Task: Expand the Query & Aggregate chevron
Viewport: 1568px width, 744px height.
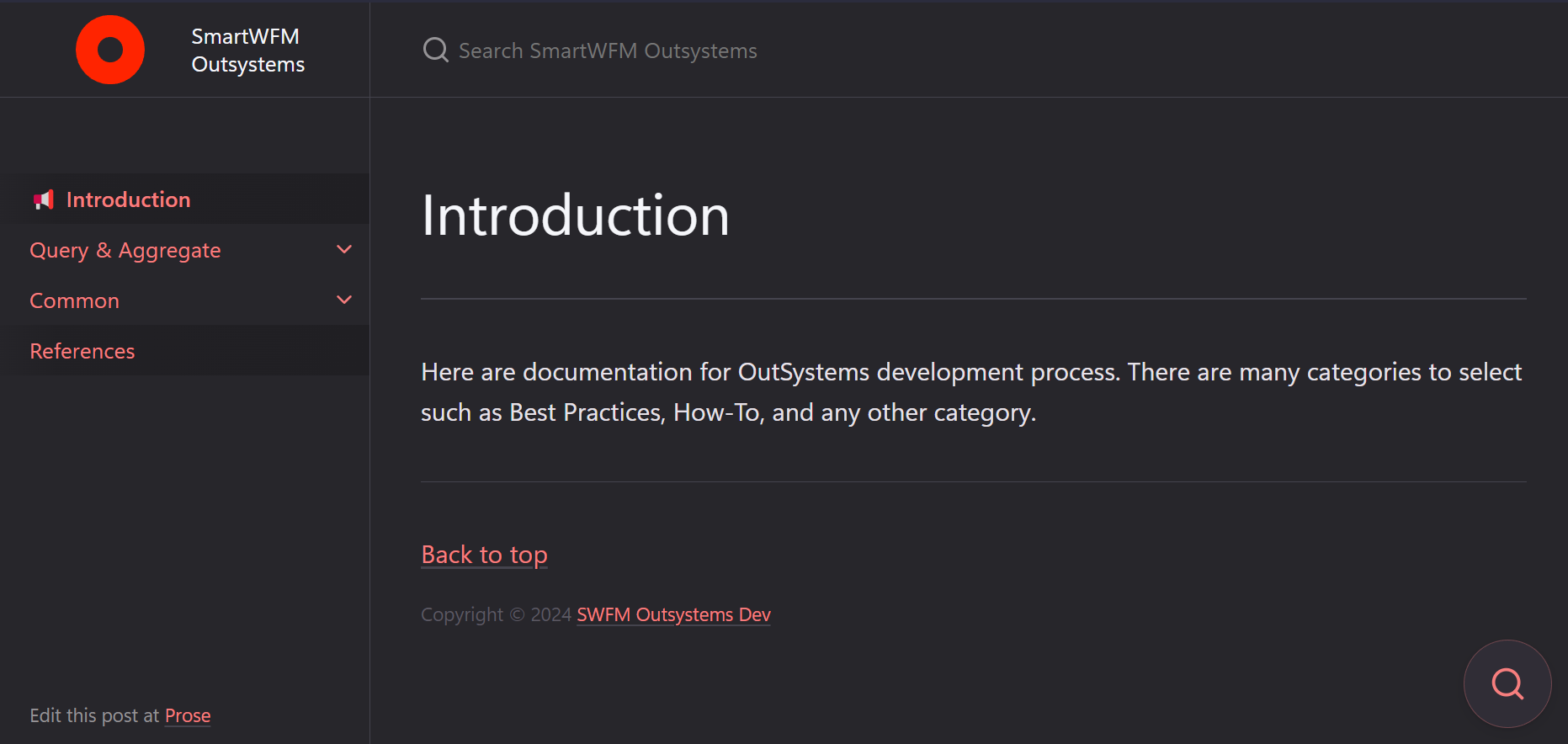Action: 344,250
